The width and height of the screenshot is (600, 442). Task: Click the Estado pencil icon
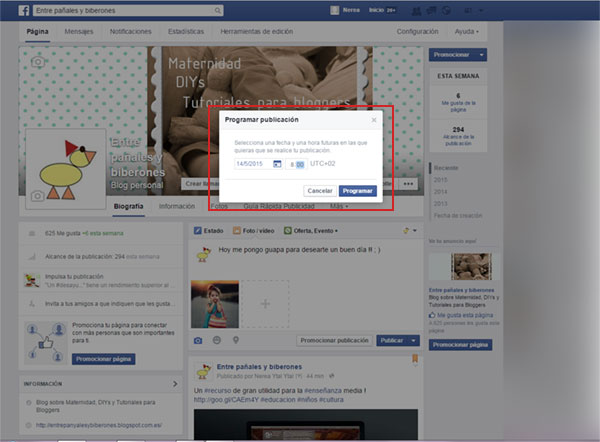[x=197, y=230]
